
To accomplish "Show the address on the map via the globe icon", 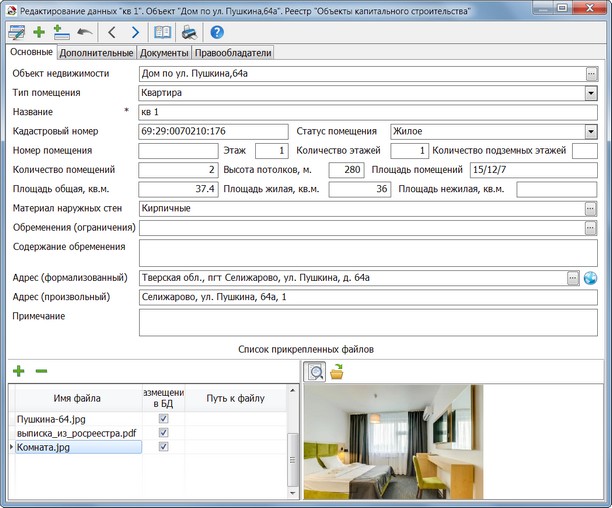I will click(590, 278).
